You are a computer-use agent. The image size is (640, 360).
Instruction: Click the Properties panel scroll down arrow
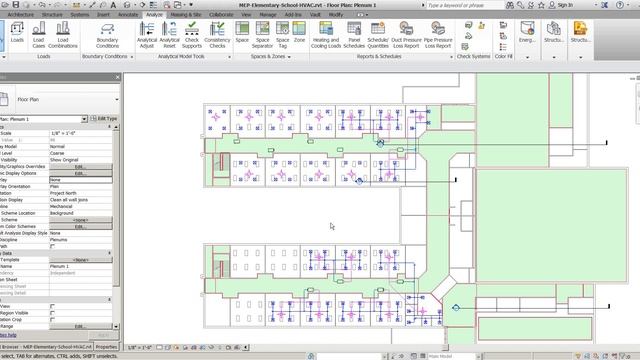[x=116, y=327]
